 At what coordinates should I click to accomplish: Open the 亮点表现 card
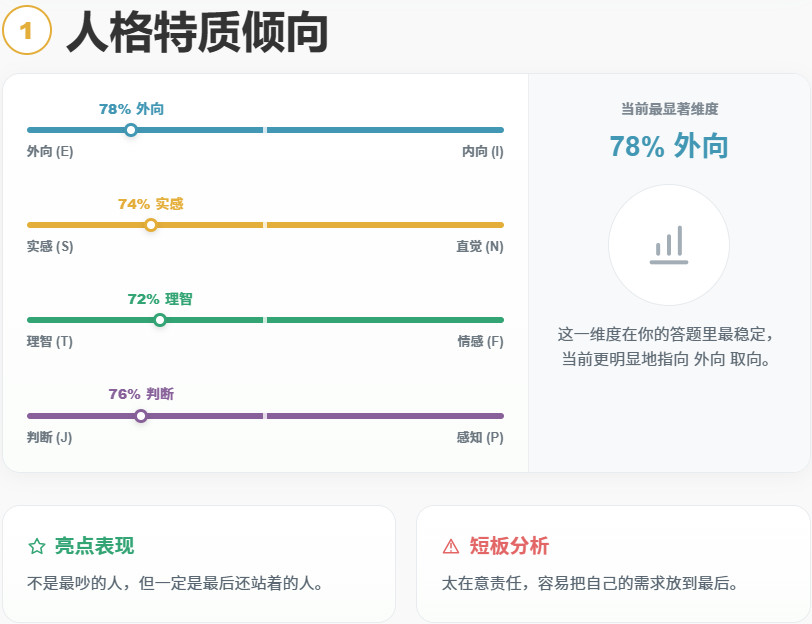200,560
